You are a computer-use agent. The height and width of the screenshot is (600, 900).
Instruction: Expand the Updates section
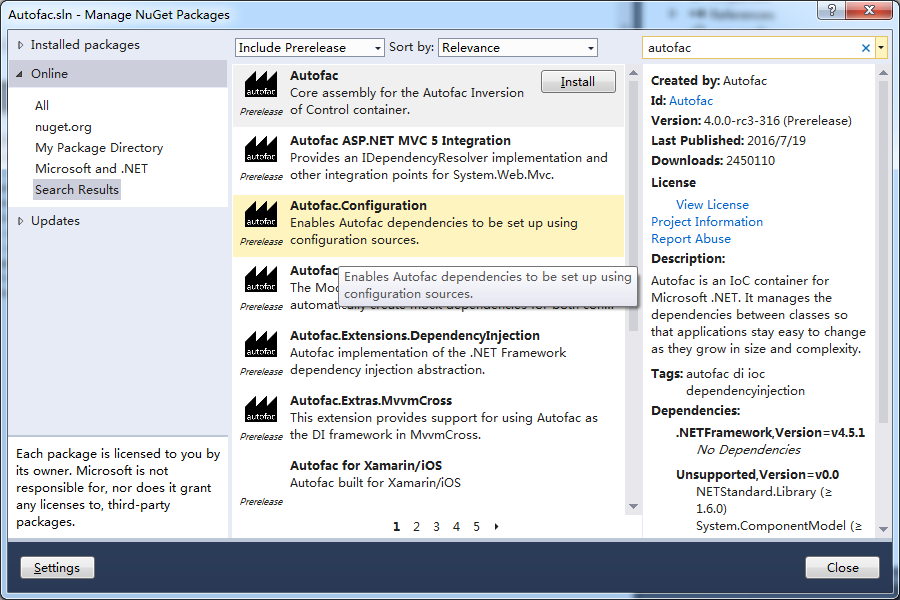point(21,221)
